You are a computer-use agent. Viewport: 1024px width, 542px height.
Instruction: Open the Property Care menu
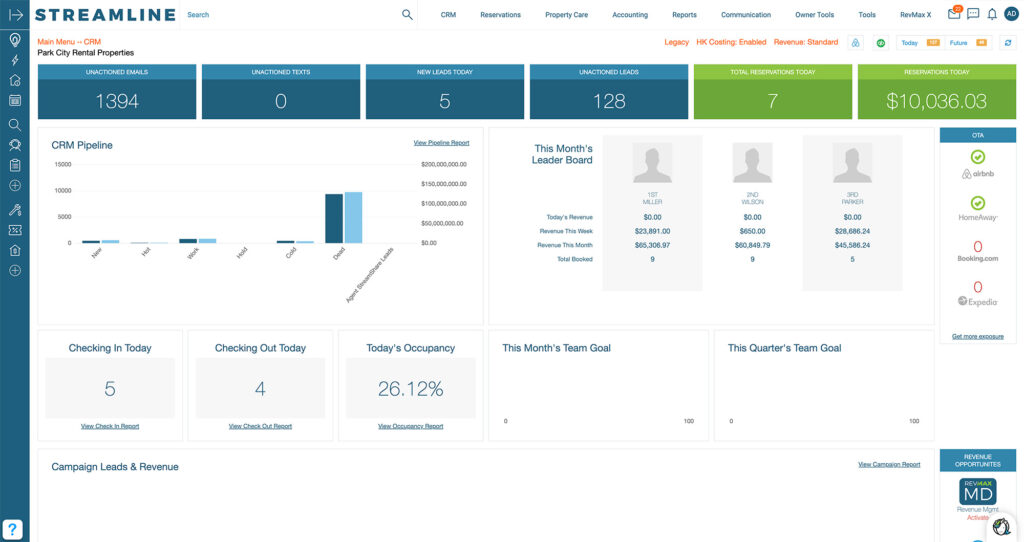tap(566, 14)
